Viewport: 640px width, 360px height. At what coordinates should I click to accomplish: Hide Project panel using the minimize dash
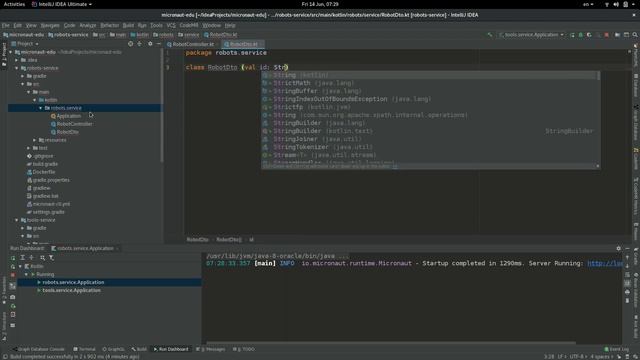tap(159, 44)
